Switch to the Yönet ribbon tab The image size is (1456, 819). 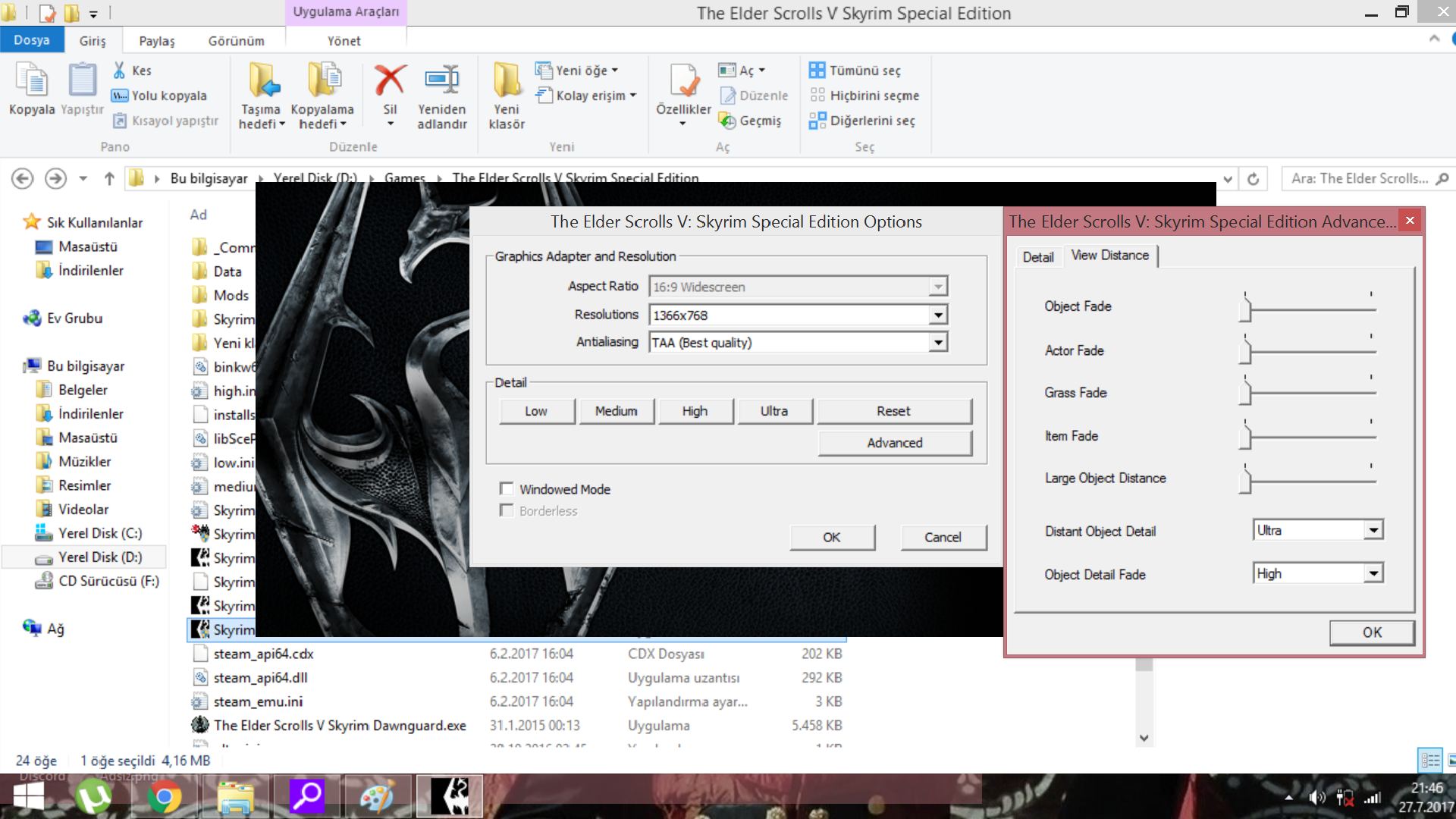pos(344,41)
